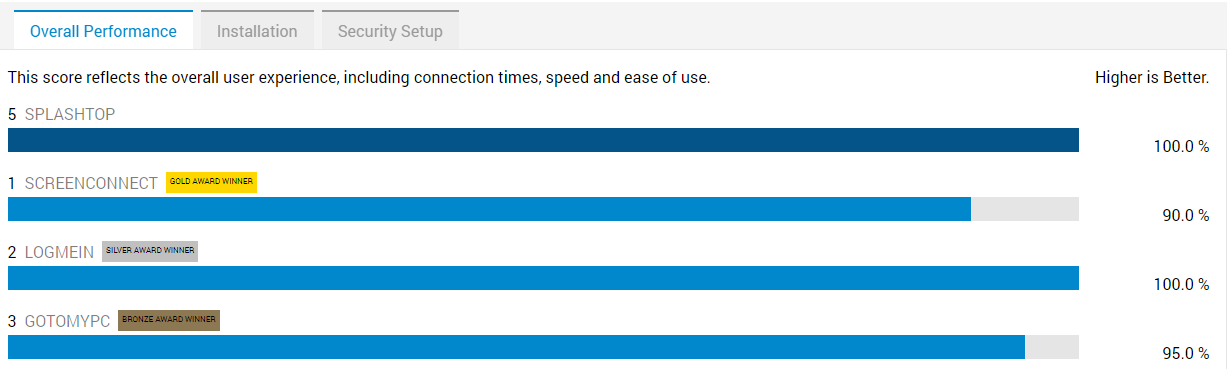
Task: Click the ScreenConnect score bar
Action: click(489, 209)
